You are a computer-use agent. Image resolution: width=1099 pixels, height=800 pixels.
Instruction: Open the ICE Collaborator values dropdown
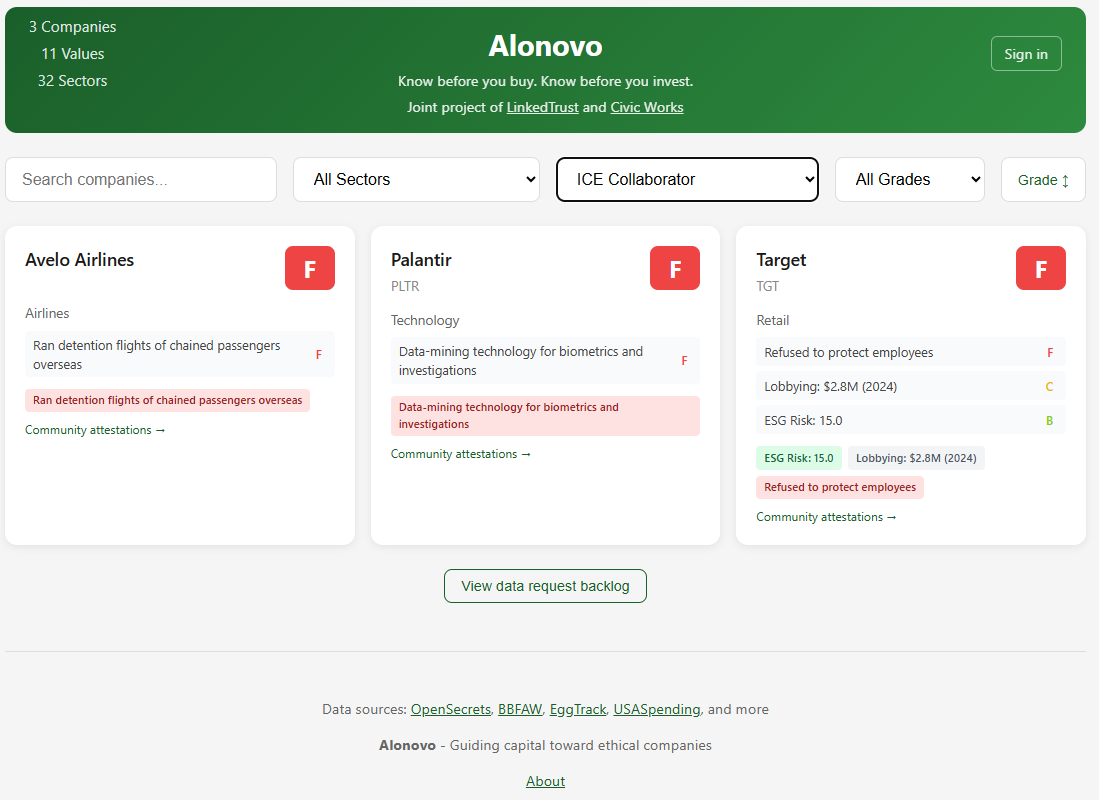pyautogui.click(x=687, y=179)
